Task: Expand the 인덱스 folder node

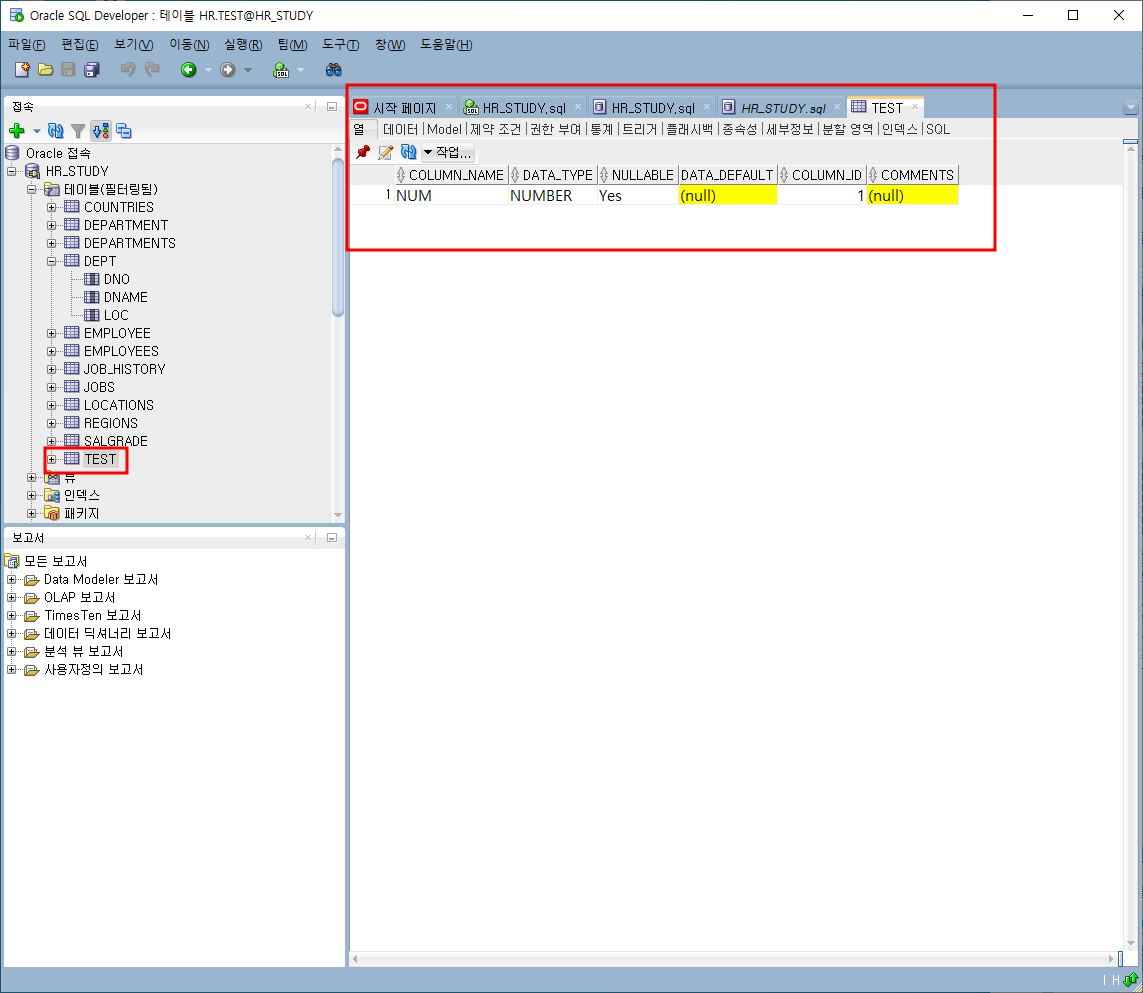Action: point(31,495)
